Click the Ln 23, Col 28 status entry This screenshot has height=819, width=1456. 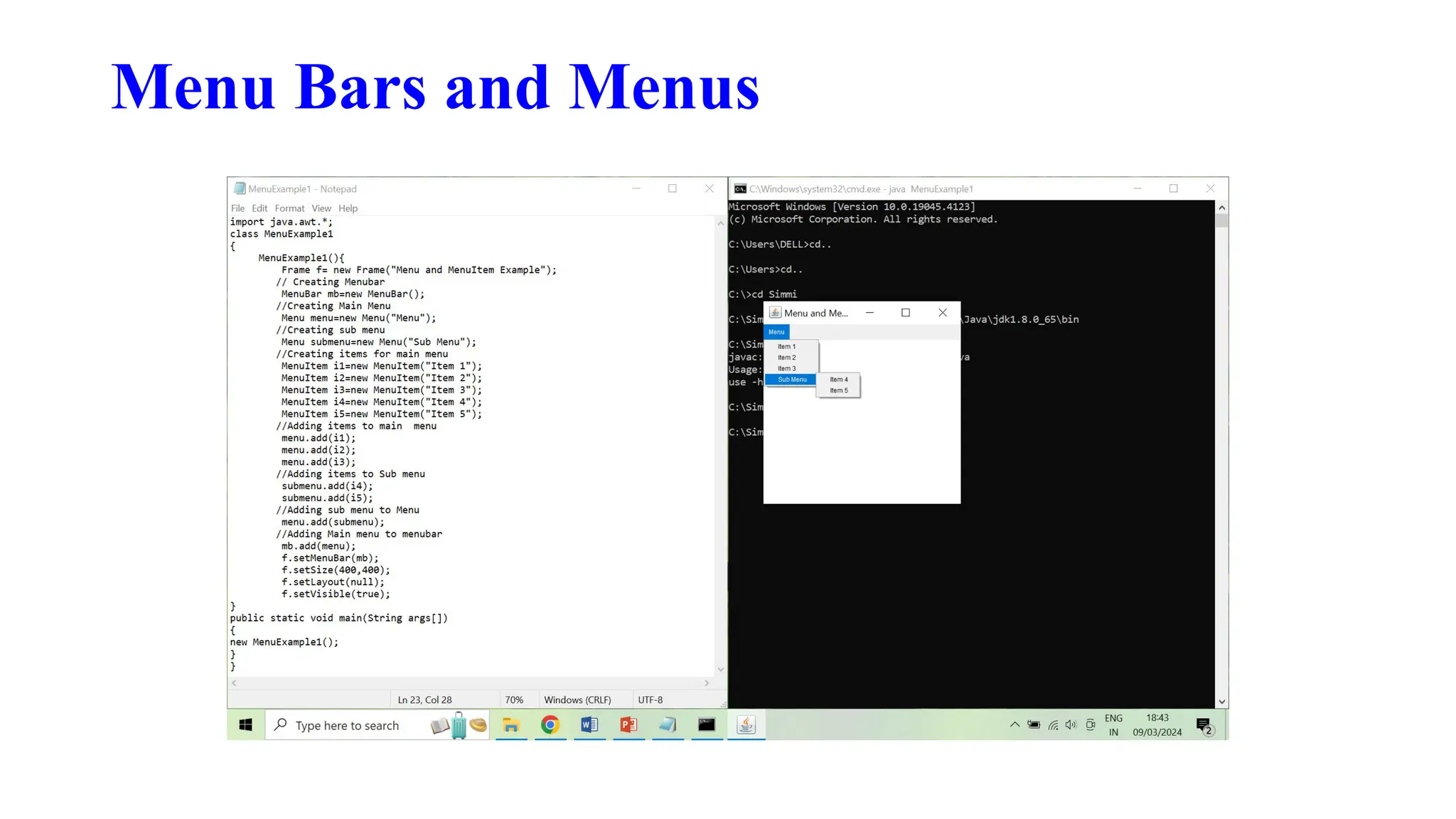tap(424, 700)
